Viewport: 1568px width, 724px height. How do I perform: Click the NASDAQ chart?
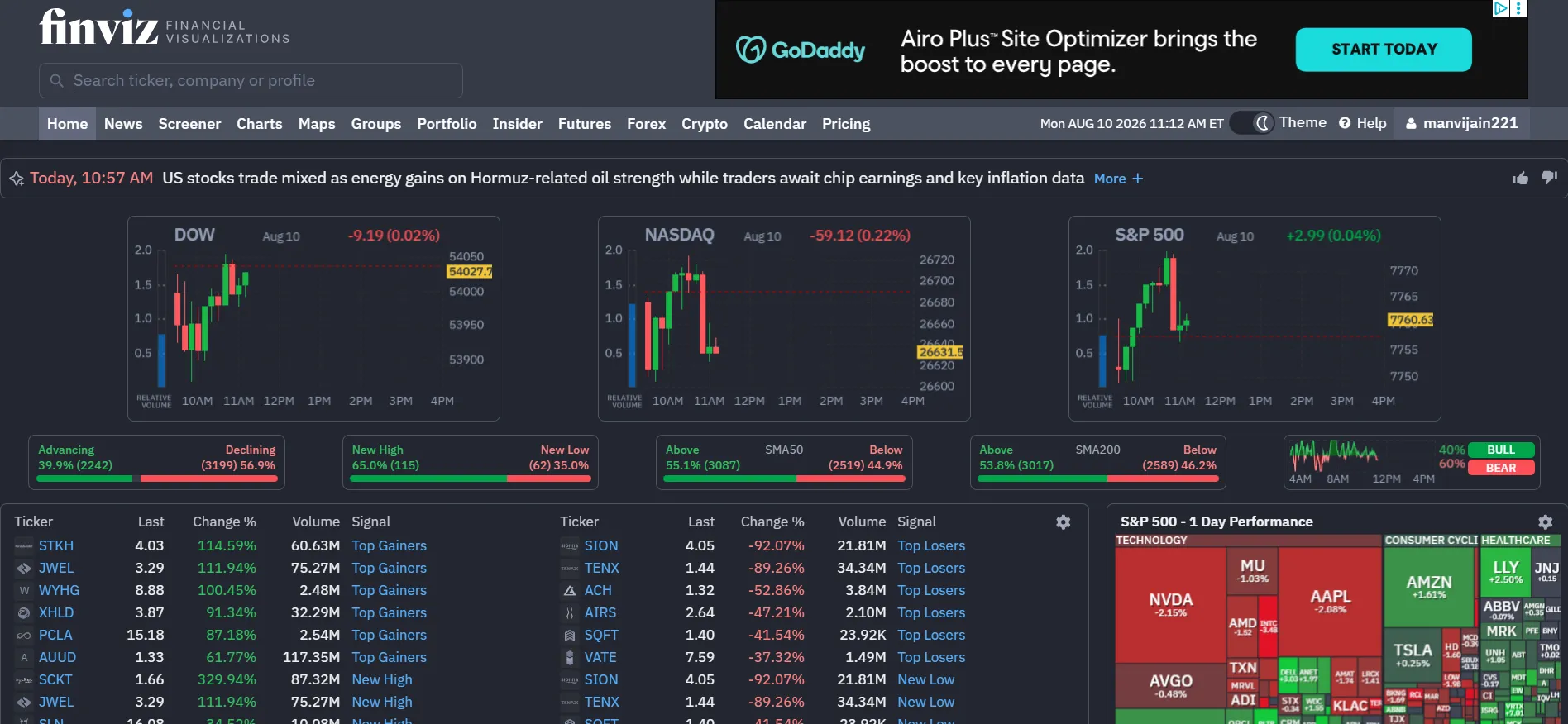784,319
